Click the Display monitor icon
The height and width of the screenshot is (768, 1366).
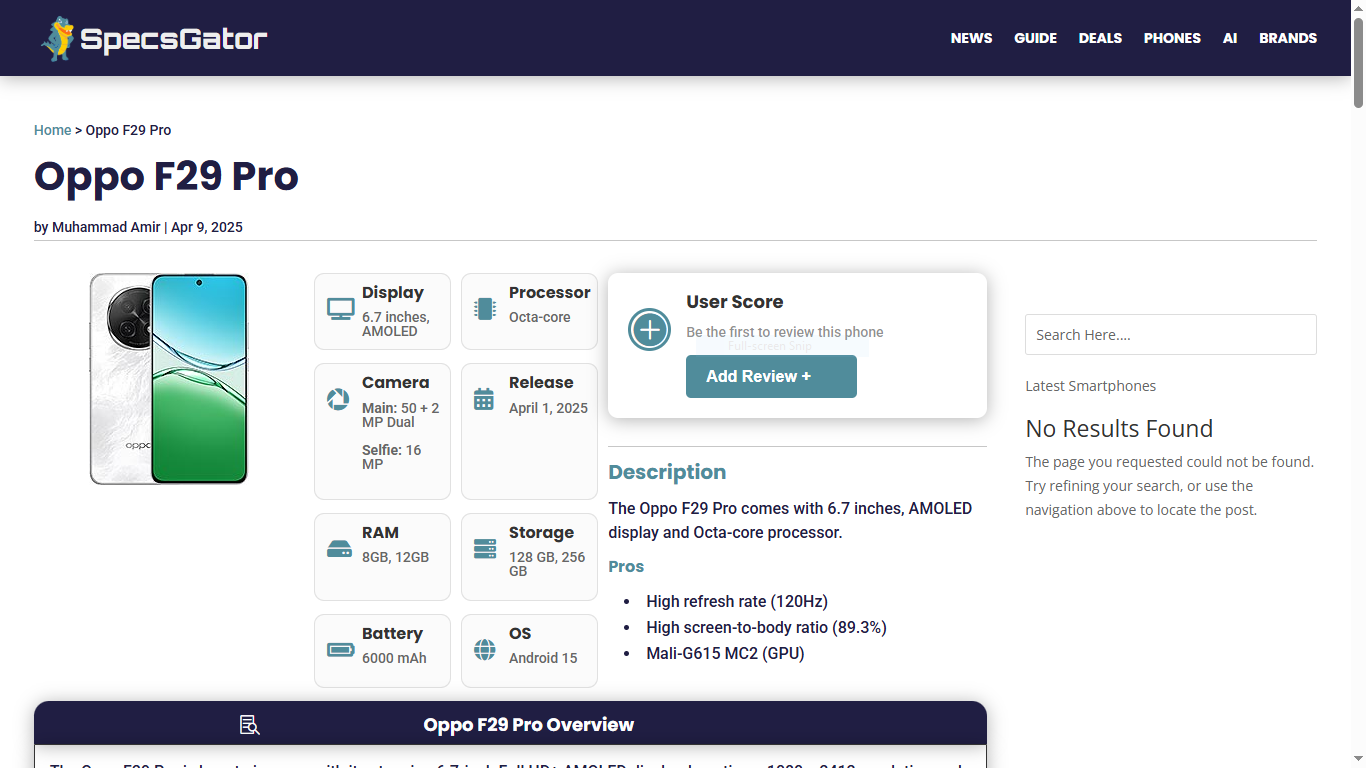(x=341, y=309)
